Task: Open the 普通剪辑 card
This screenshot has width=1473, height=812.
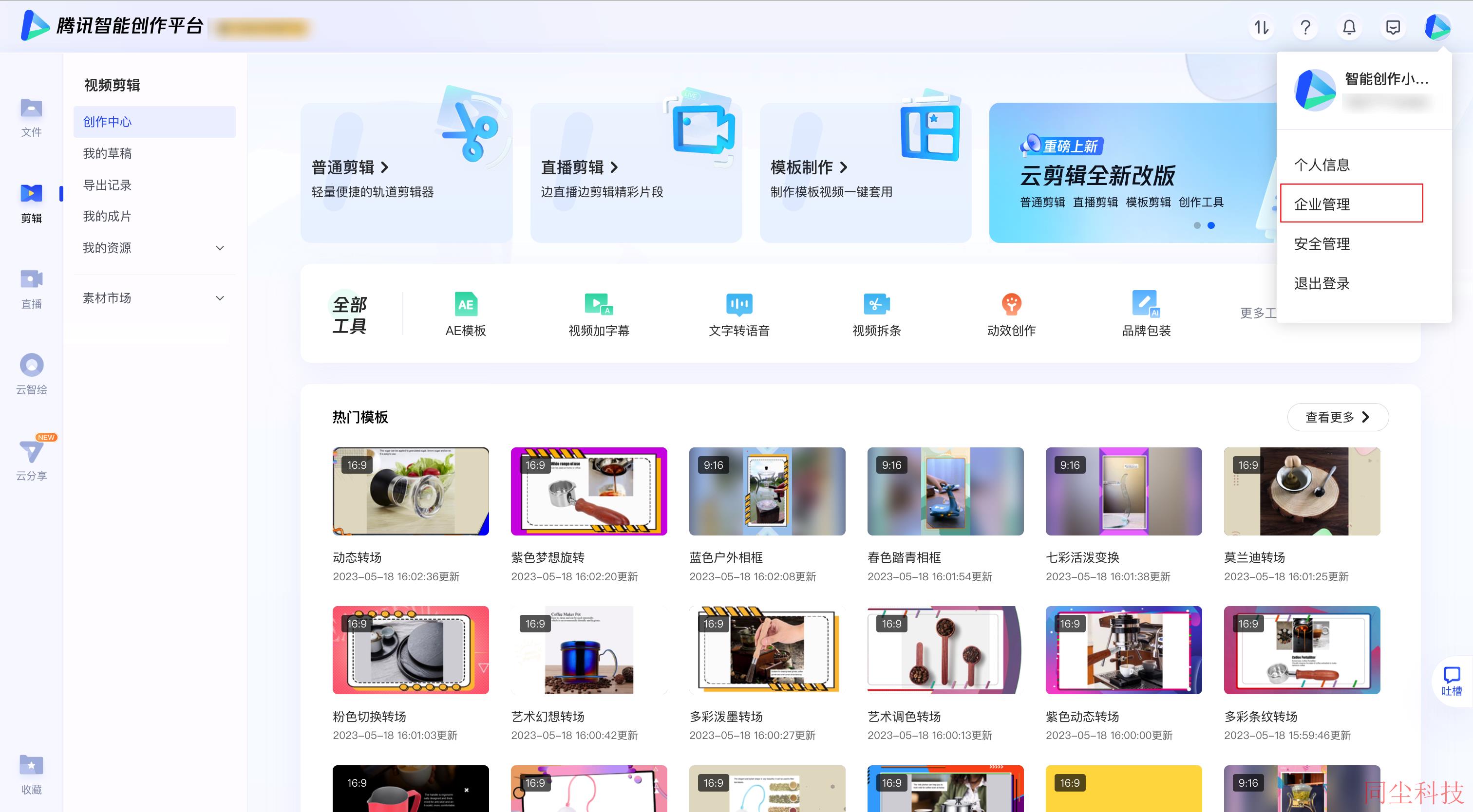Action: click(x=407, y=172)
